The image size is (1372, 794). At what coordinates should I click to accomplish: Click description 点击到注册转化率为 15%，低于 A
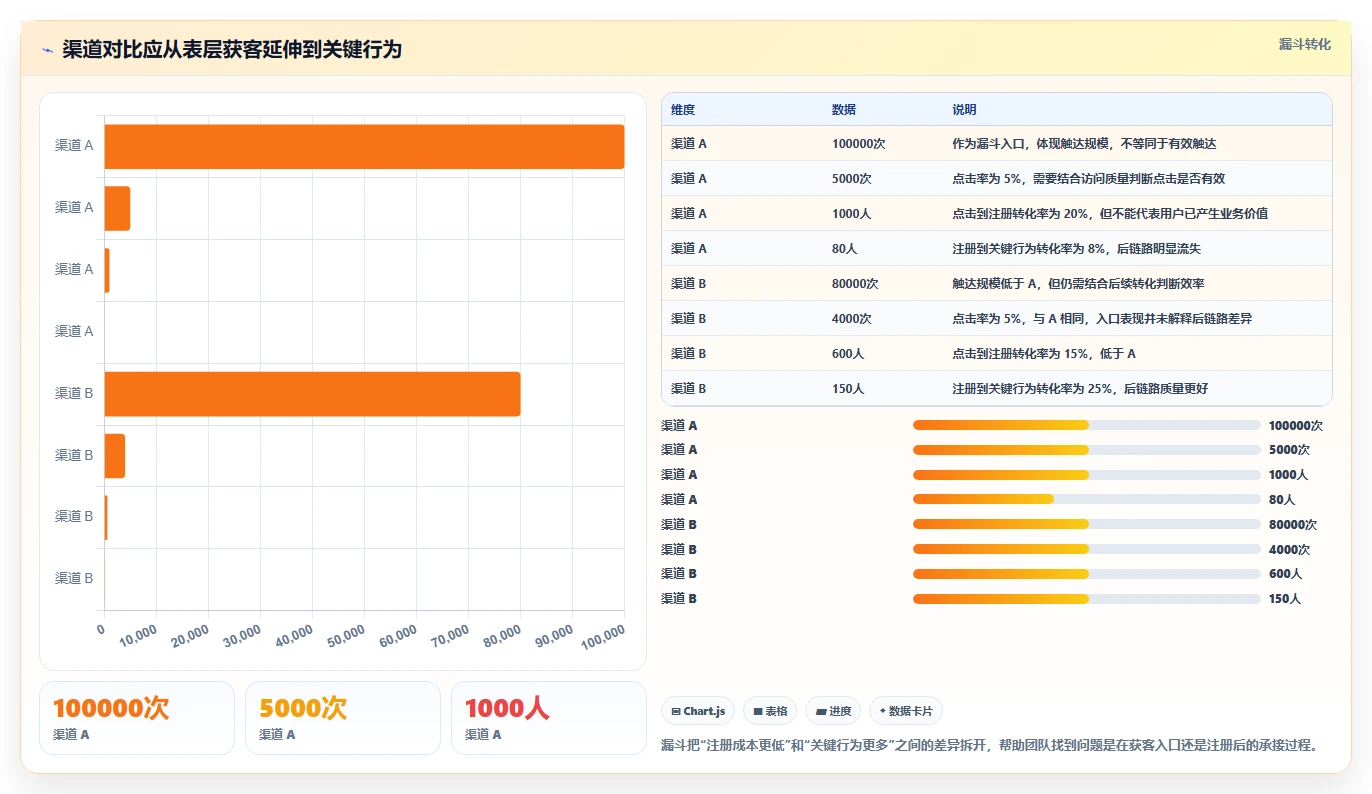point(1044,354)
